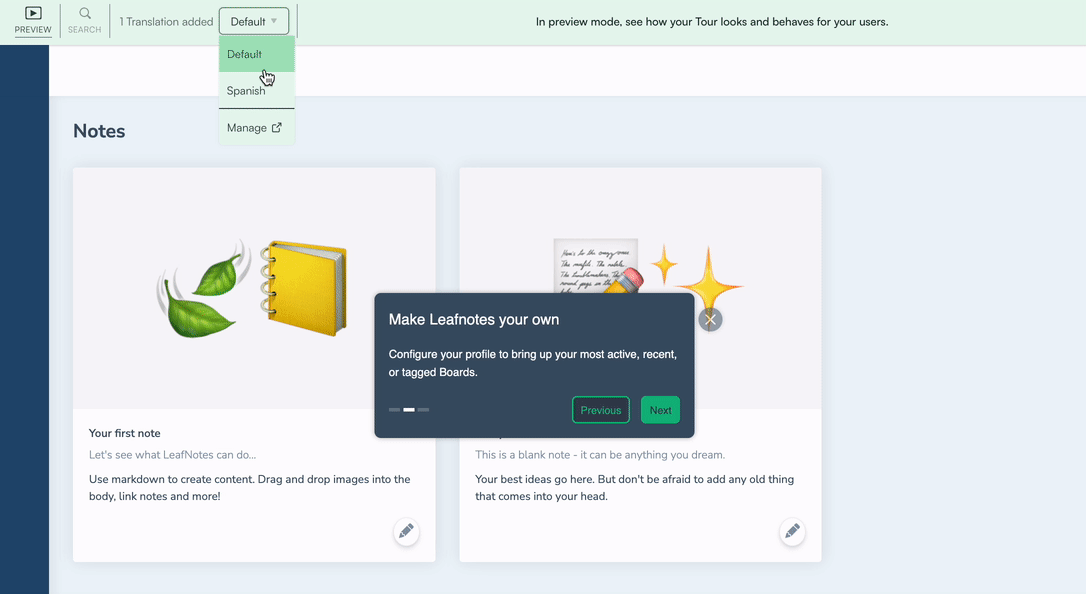Image resolution: width=1086 pixels, height=594 pixels.
Task: Edit the blank note card pencil
Action: (792, 531)
